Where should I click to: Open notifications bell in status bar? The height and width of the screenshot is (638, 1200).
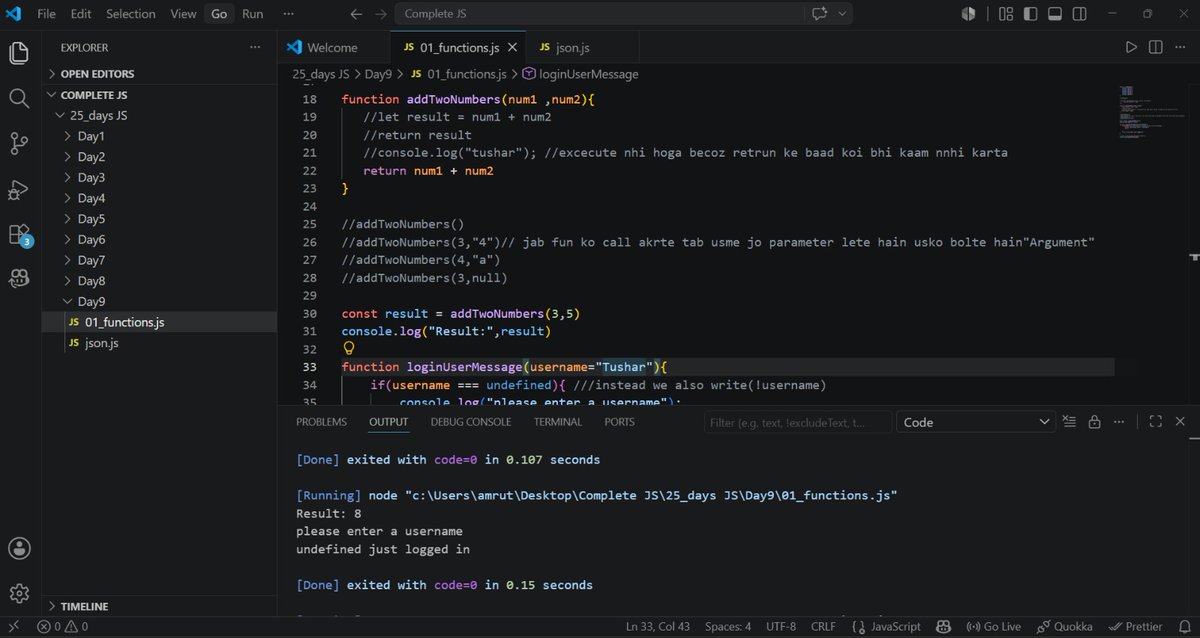tap(1184, 627)
